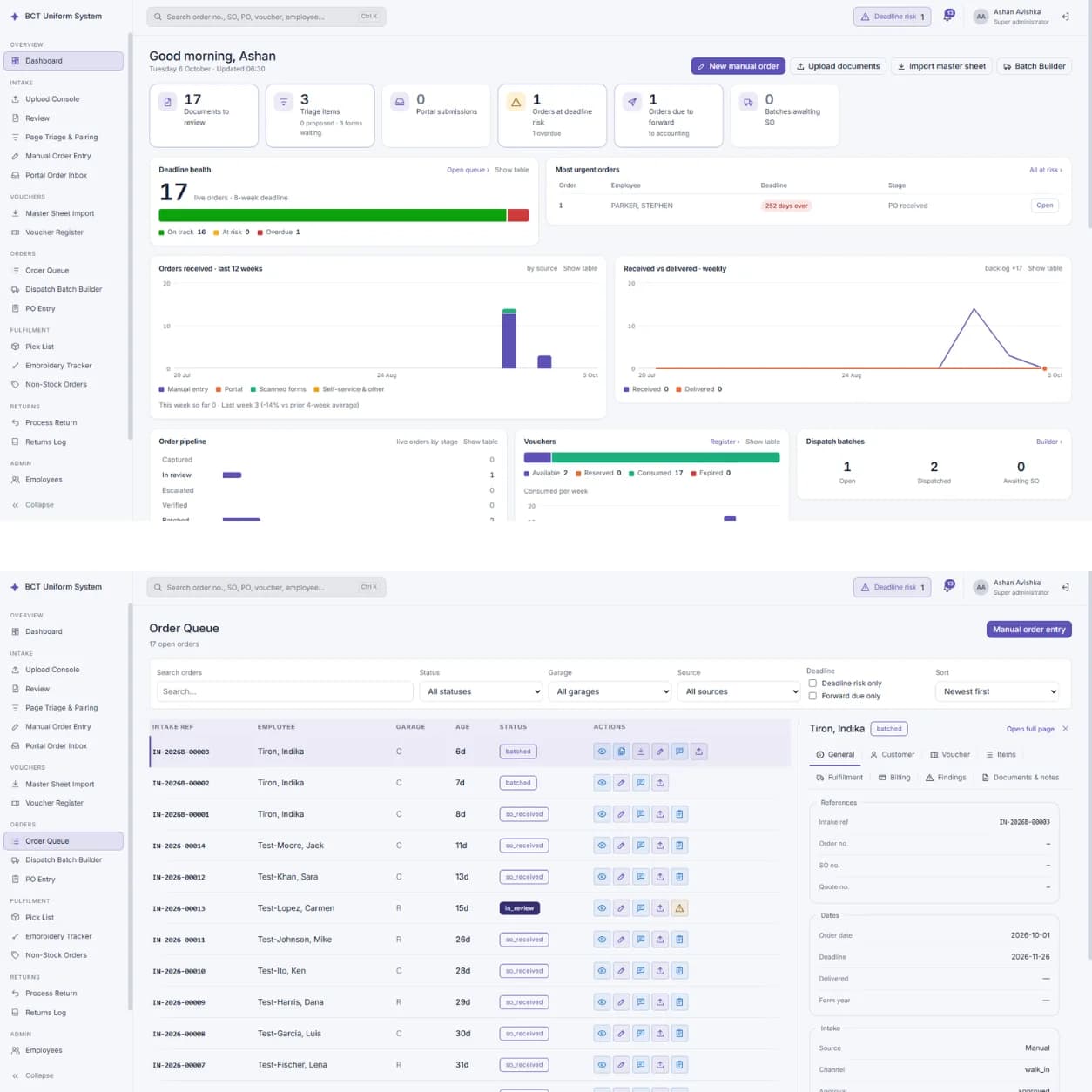Collapse sidebar in Dashboard view

pos(33,504)
